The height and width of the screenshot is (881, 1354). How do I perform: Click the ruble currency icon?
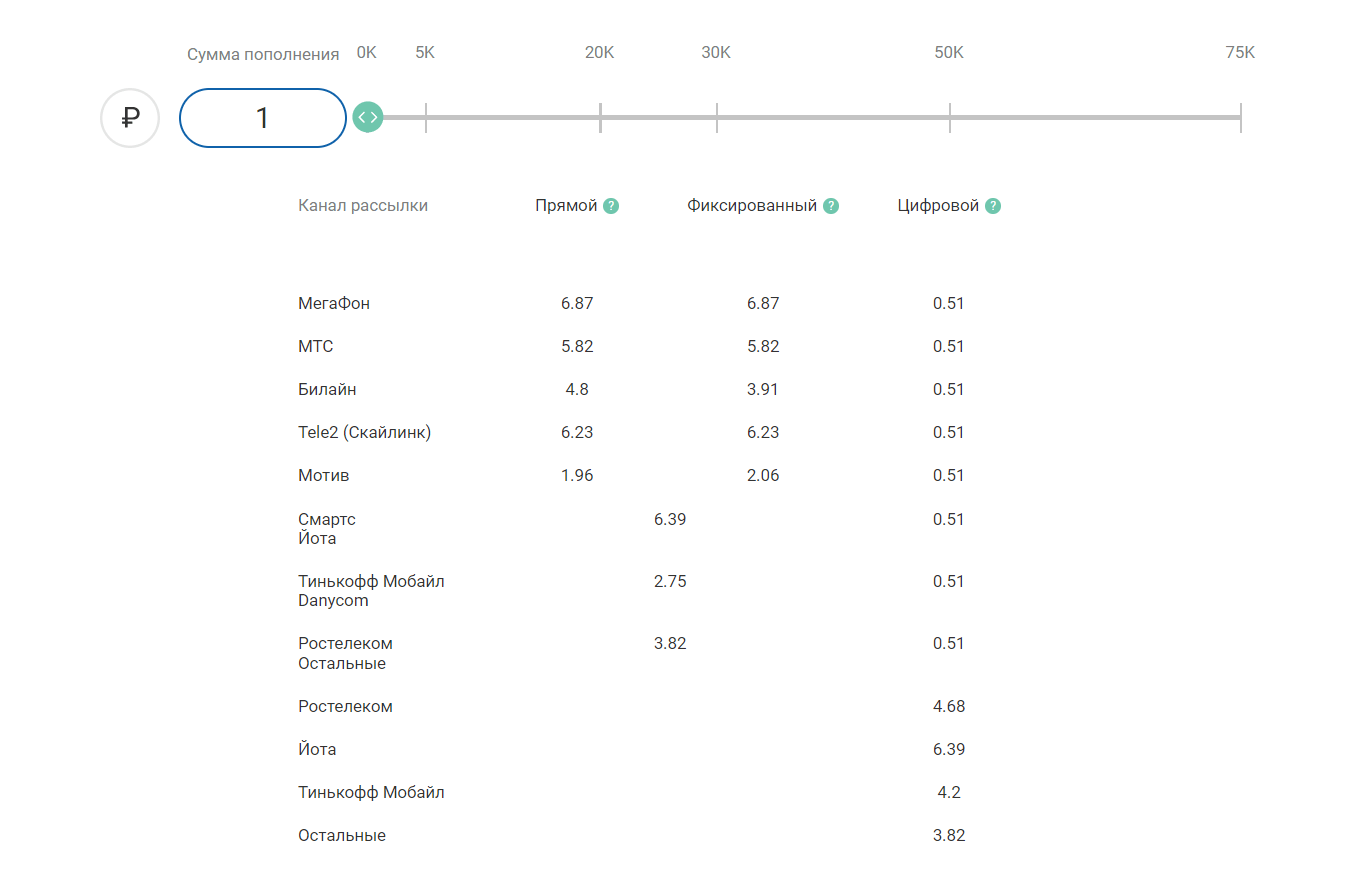[x=130, y=118]
